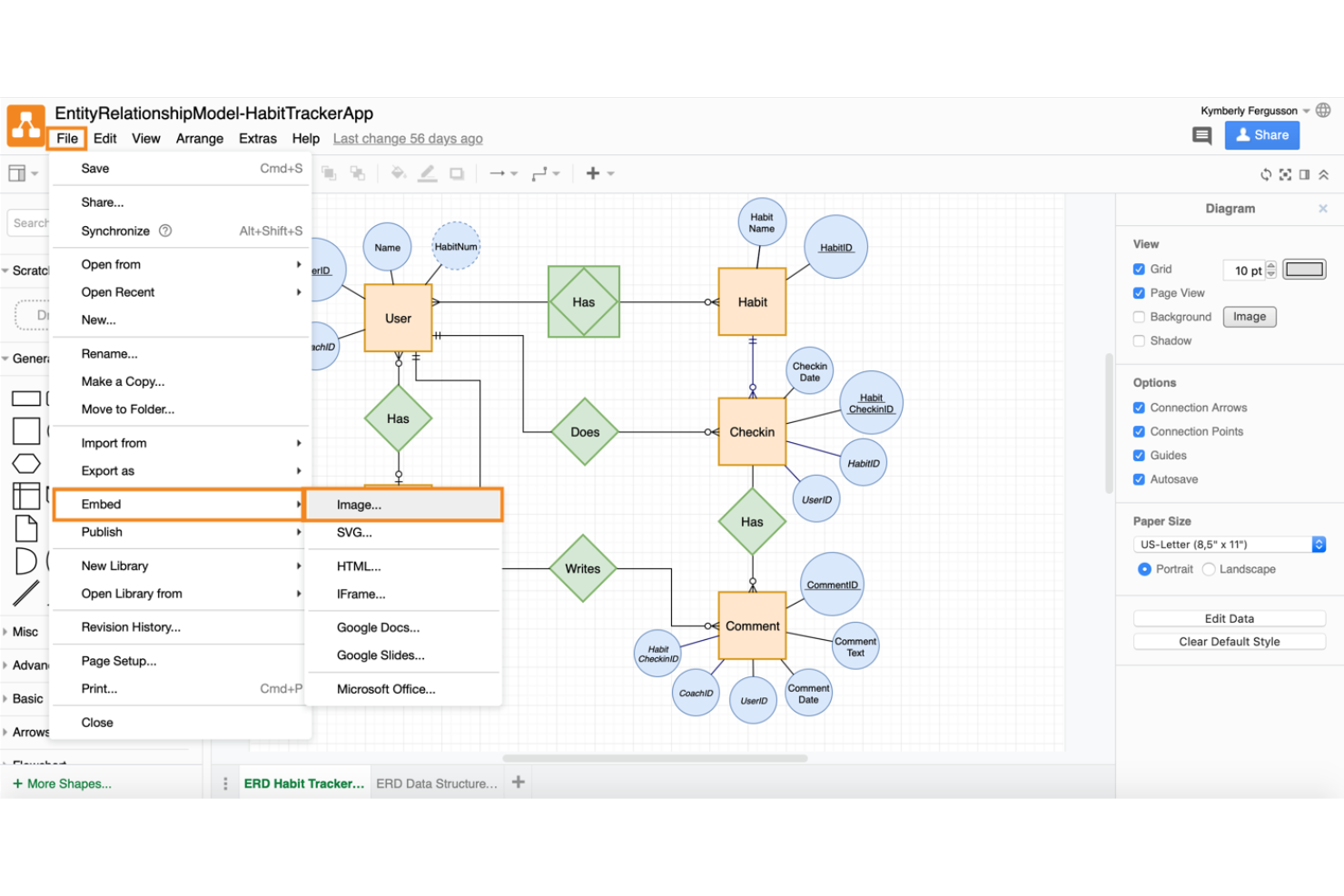Toggle the format panel icon
Viewport: 1344px width, 896px height.
point(1304,174)
